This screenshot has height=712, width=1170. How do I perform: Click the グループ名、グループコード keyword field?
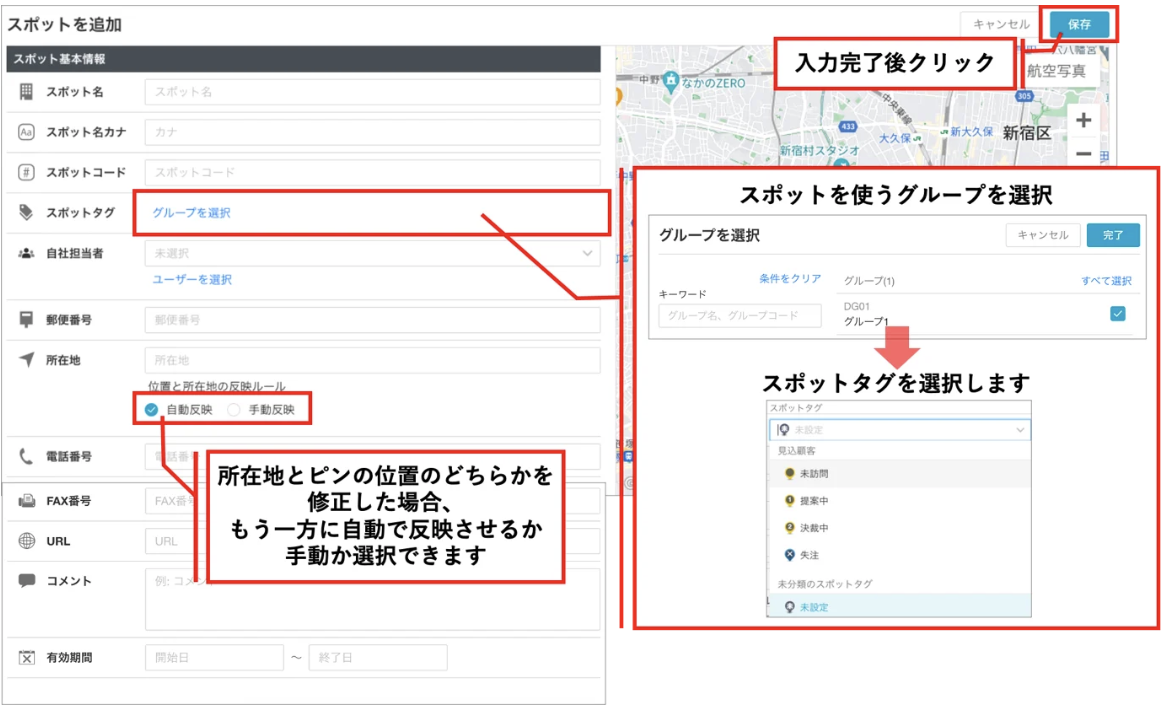point(739,316)
